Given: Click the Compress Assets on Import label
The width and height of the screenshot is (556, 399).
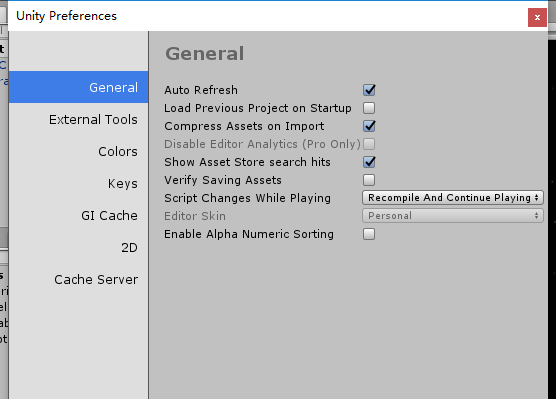Looking at the screenshot, I should (244, 126).
